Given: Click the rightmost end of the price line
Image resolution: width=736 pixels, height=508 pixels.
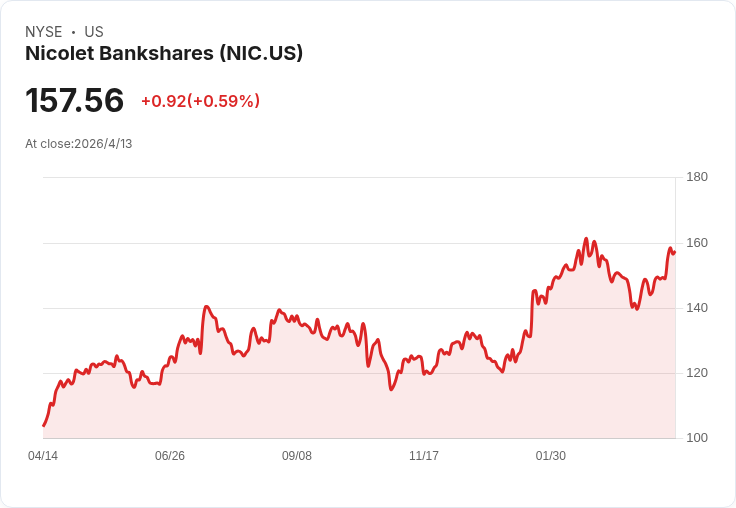Looking at the screenshot, I should 674,252.
